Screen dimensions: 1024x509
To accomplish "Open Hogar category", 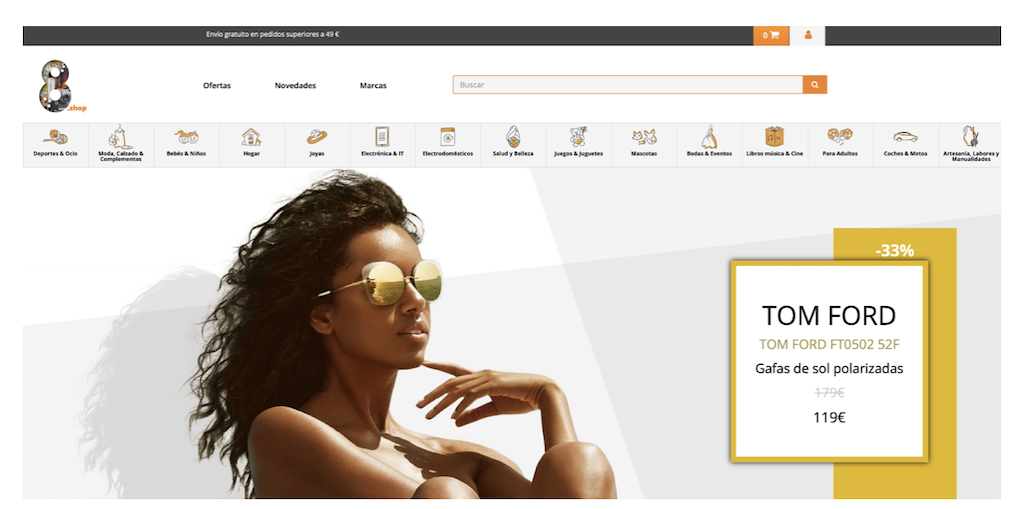I will (251, 144).
